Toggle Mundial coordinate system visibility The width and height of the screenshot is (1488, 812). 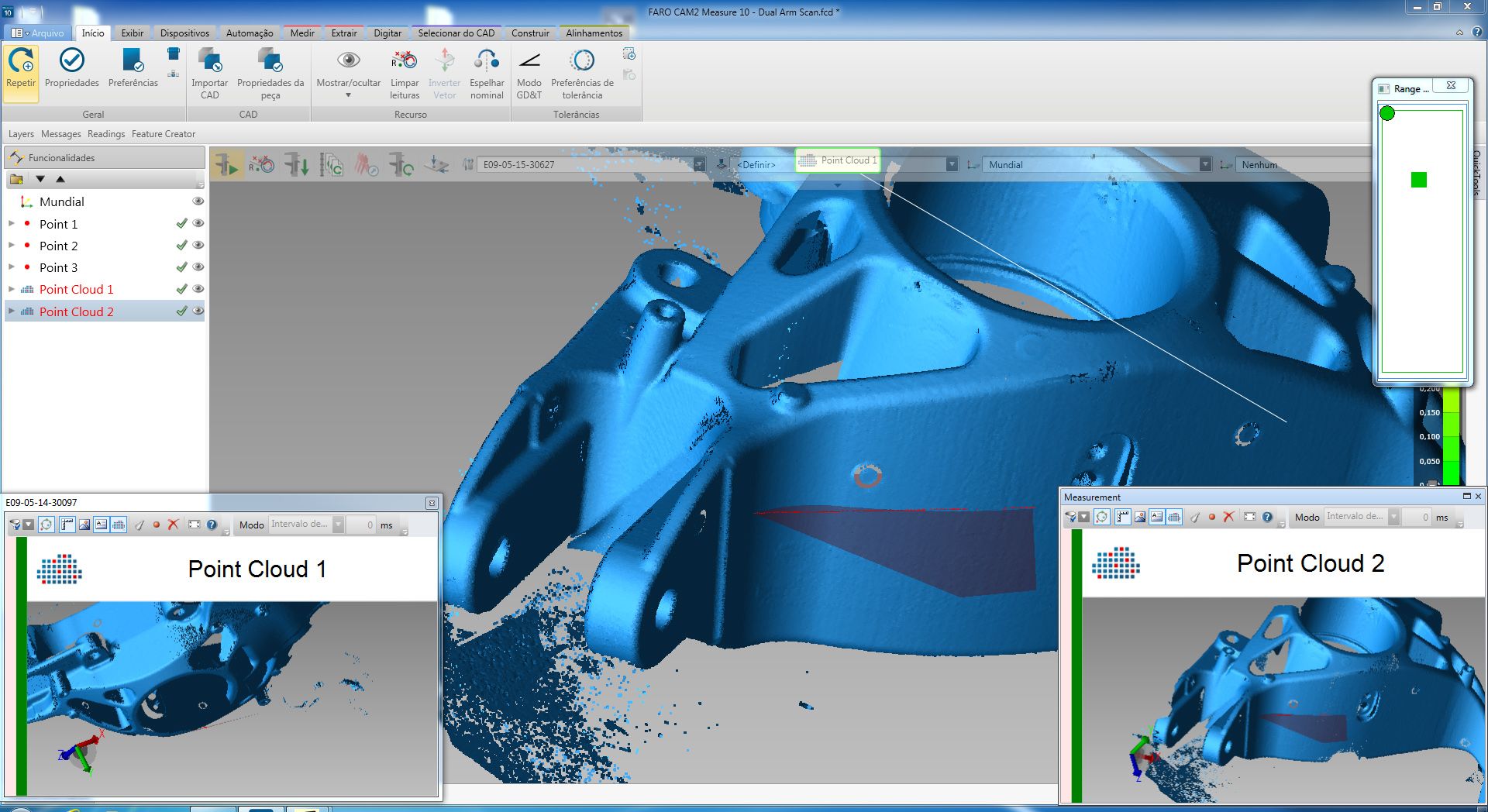point(198,201)
